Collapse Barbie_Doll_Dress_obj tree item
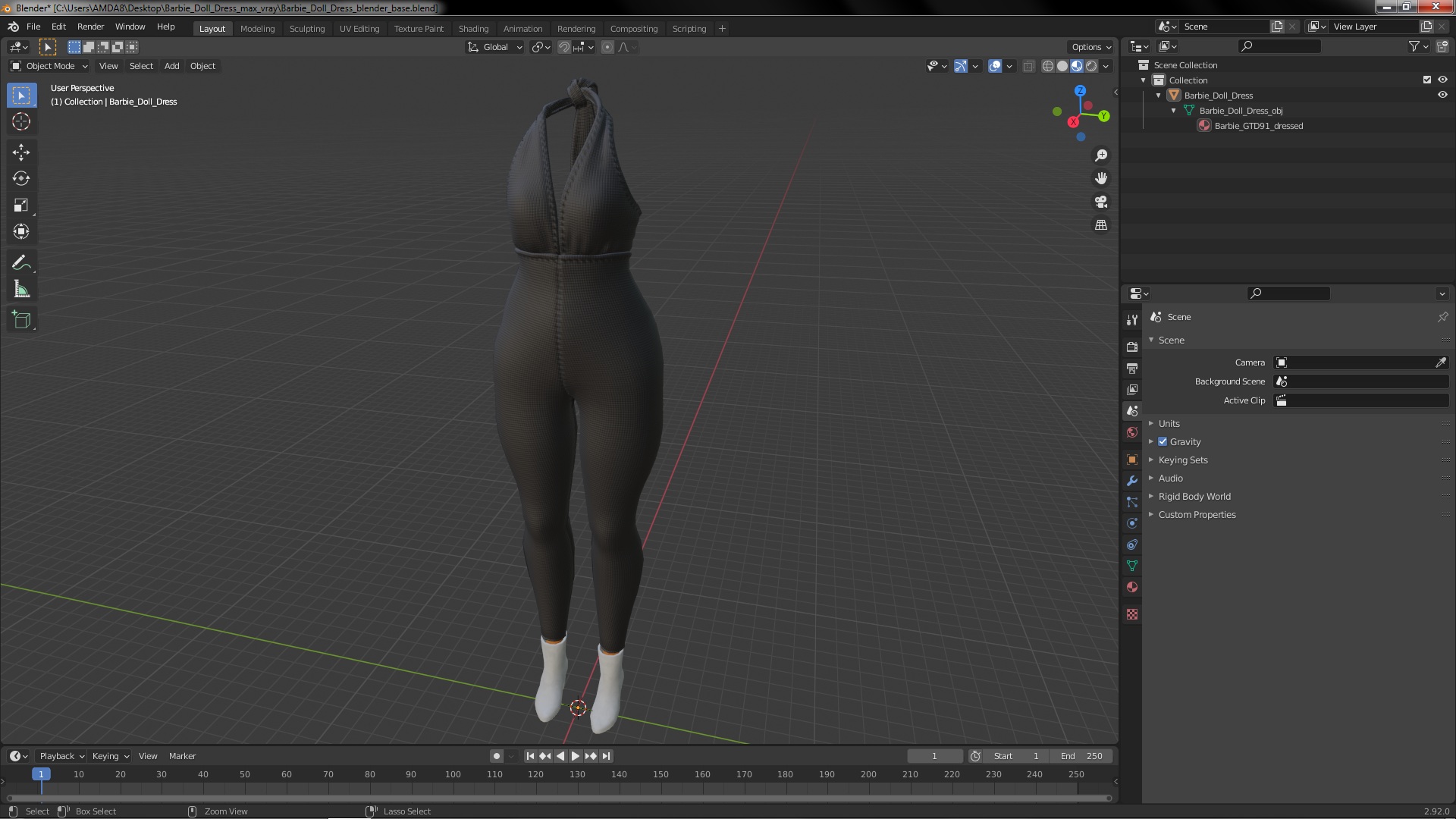1456x819 pixels. click(1174, 111)
